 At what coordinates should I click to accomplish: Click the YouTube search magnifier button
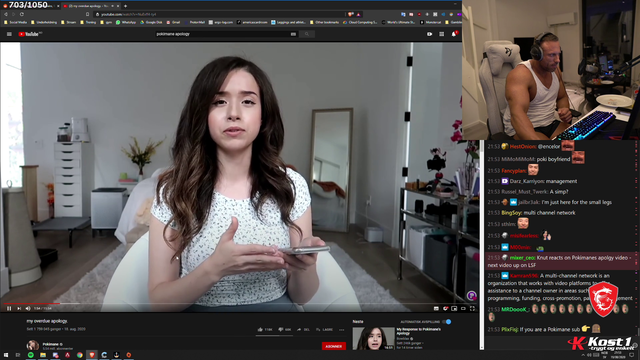point(307,34)
